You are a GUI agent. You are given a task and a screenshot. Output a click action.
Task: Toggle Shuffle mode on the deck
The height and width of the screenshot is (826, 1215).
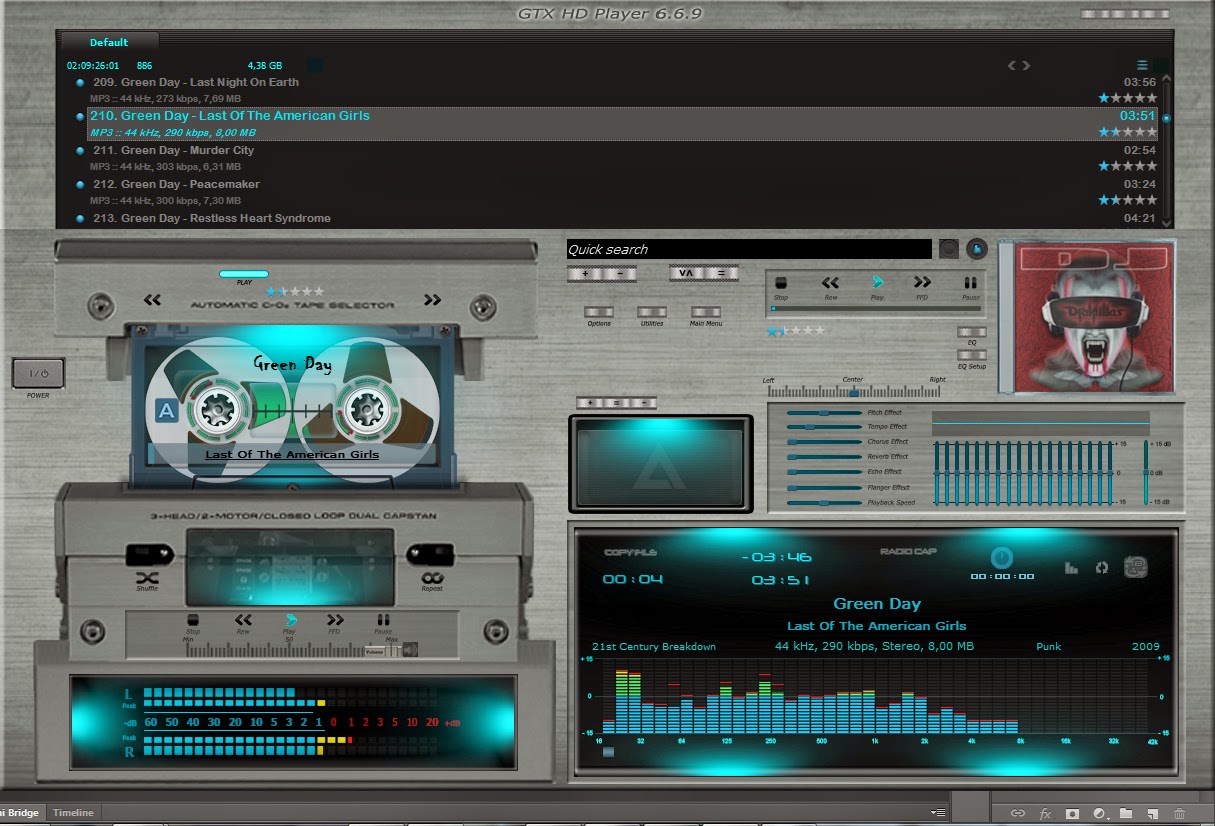[x=147, y=577]
